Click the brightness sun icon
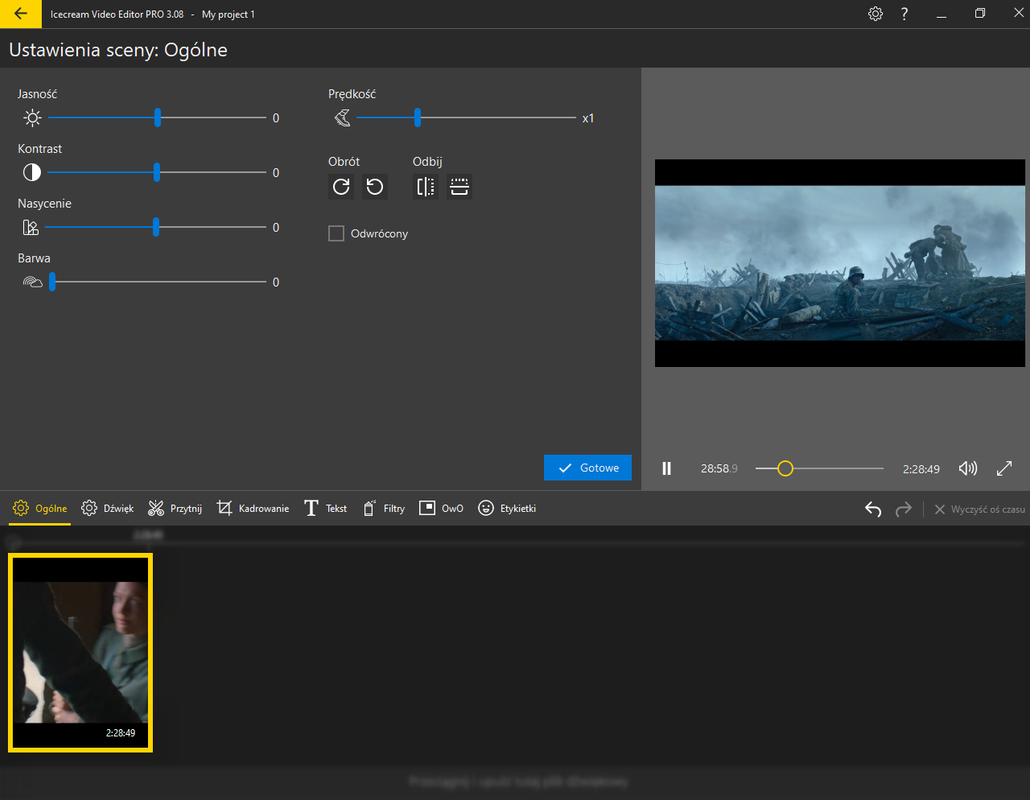The height and width of the screenshot is (800, 1030). click(32, 118)
